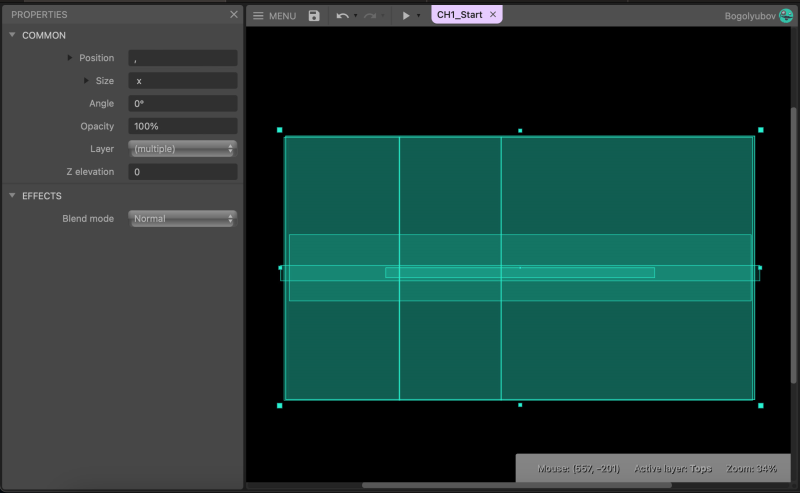Click the bottom-center selection handle

(520, 405)
